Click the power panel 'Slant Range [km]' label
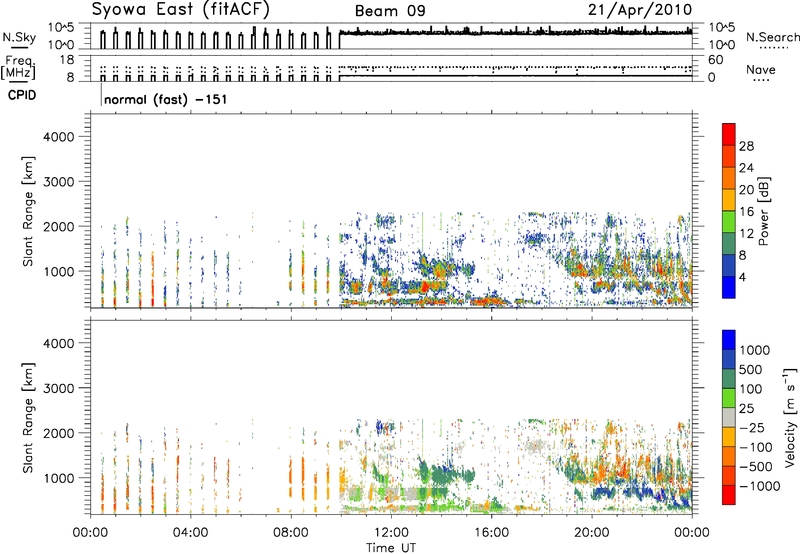Viewport: 800px width, 554px height. [x=28, y=211]
